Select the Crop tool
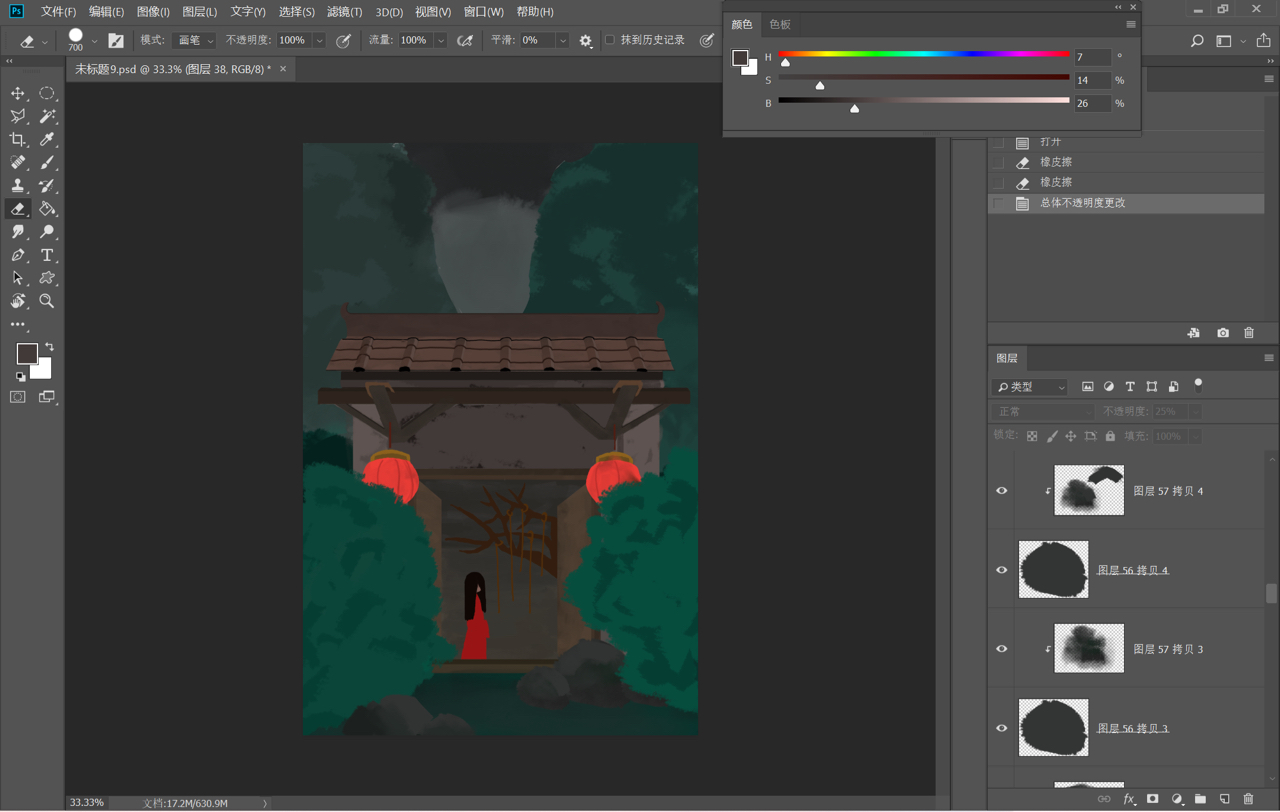The width and height of the screenshot is (1280, 812). (18, 140)
